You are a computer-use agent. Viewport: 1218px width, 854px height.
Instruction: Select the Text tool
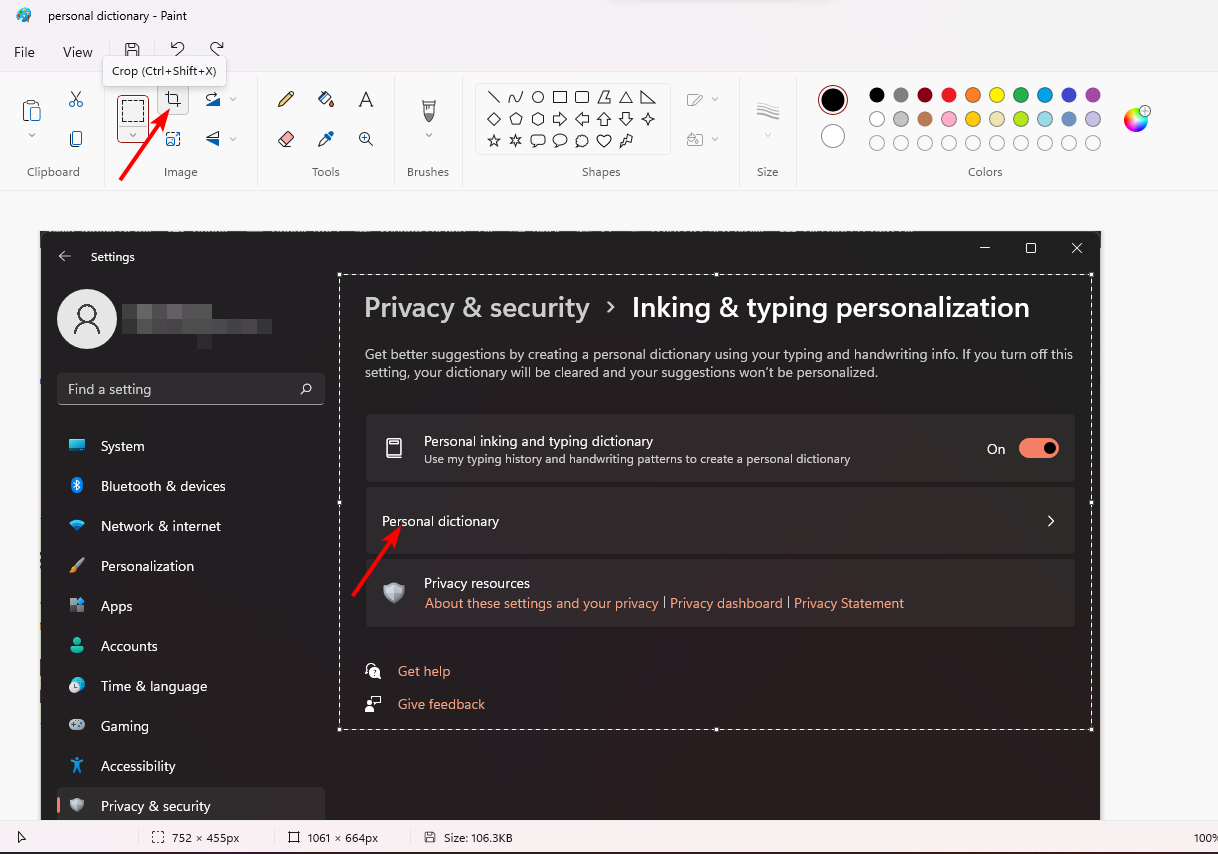pos(366,99)
